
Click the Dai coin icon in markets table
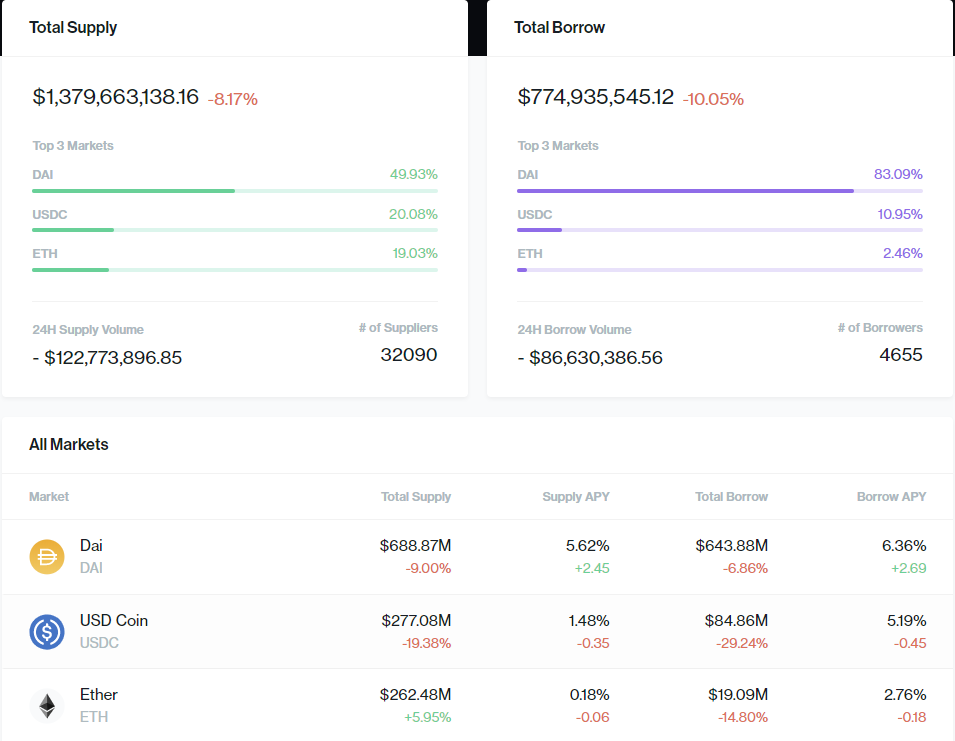(x=46, y=555)
